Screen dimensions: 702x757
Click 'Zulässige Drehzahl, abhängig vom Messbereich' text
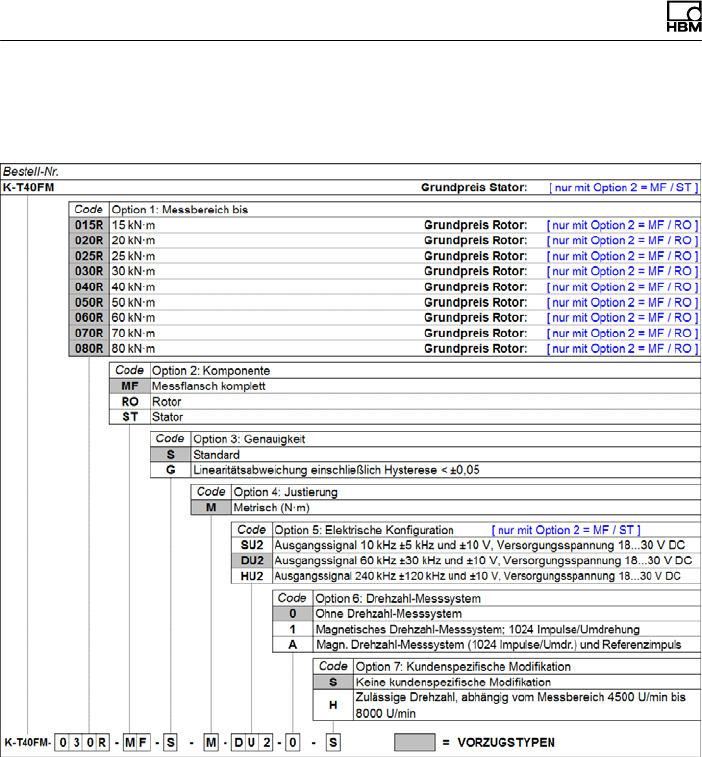(520, 705)
